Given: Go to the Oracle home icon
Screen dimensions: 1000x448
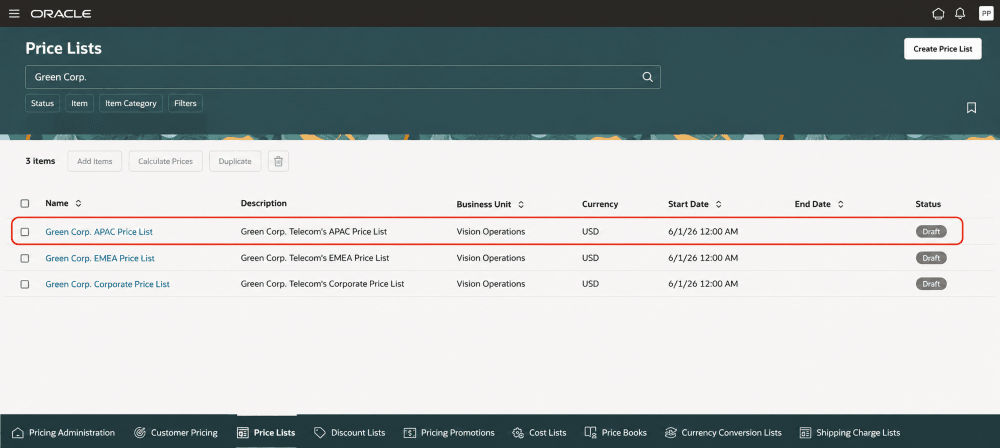Looking at the screenshot, I should 938,13.
